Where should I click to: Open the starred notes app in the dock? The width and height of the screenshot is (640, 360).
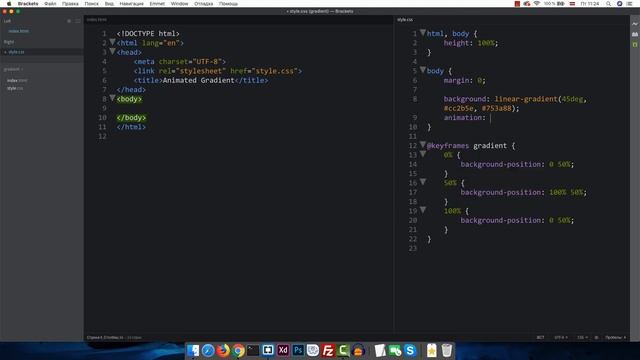coord(431,350)
